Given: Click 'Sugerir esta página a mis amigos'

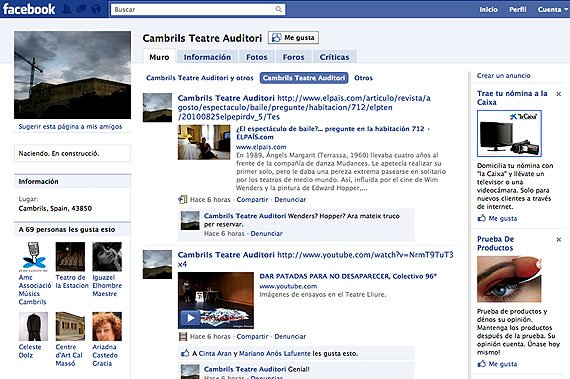Looking at the screenshot, I should click(x=71, y=126).
